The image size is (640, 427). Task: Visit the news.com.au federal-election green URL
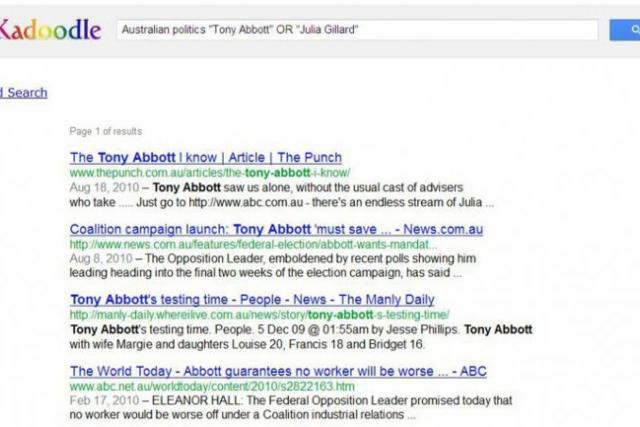tap(253, 245)
